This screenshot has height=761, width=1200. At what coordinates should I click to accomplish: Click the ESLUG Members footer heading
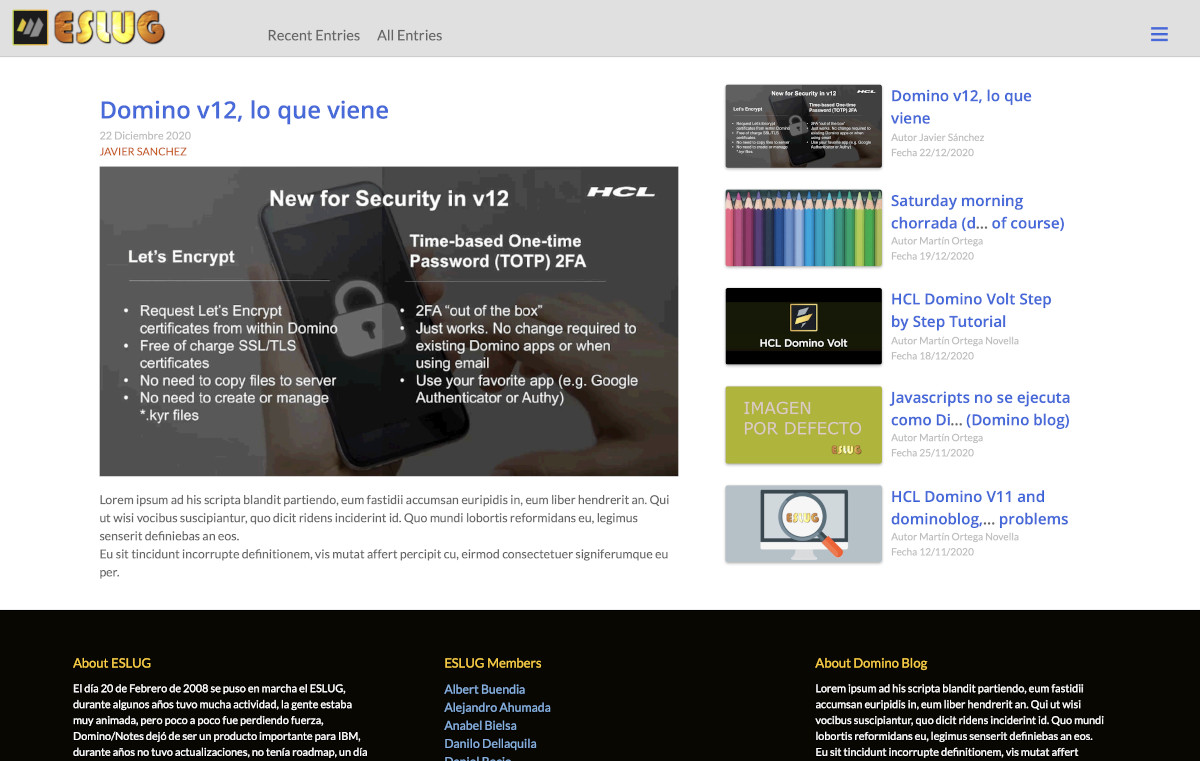pyautogui.click(x=493, y=663)
